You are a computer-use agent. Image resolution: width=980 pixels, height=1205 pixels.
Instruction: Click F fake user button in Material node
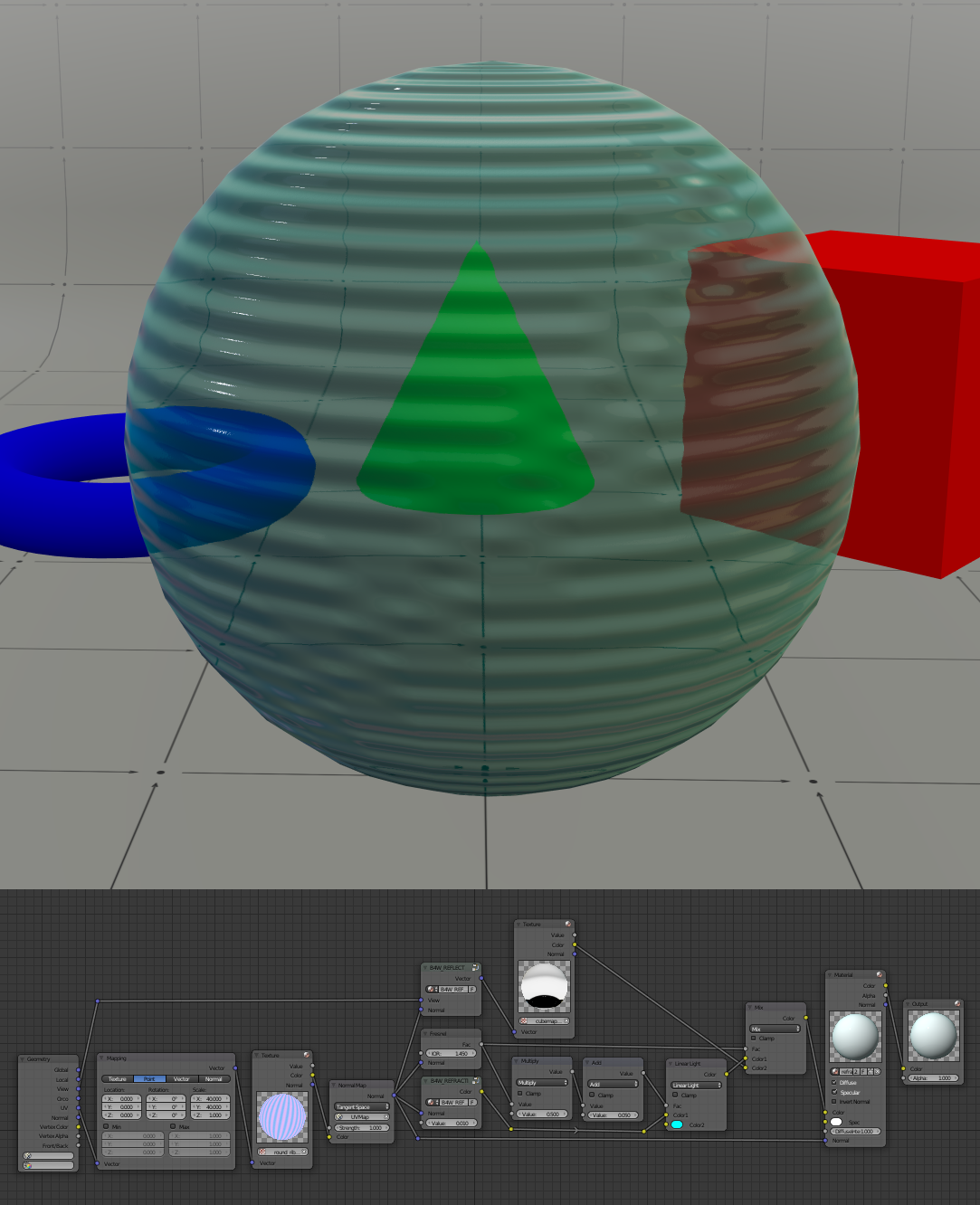(863, 1071)
